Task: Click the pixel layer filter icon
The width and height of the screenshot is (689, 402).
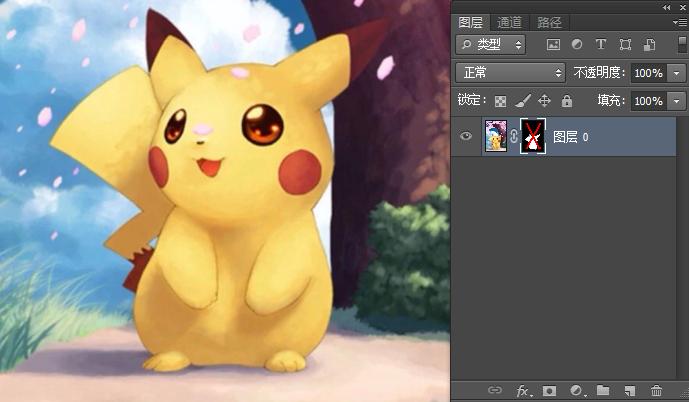Action: [x=553, y=45]
